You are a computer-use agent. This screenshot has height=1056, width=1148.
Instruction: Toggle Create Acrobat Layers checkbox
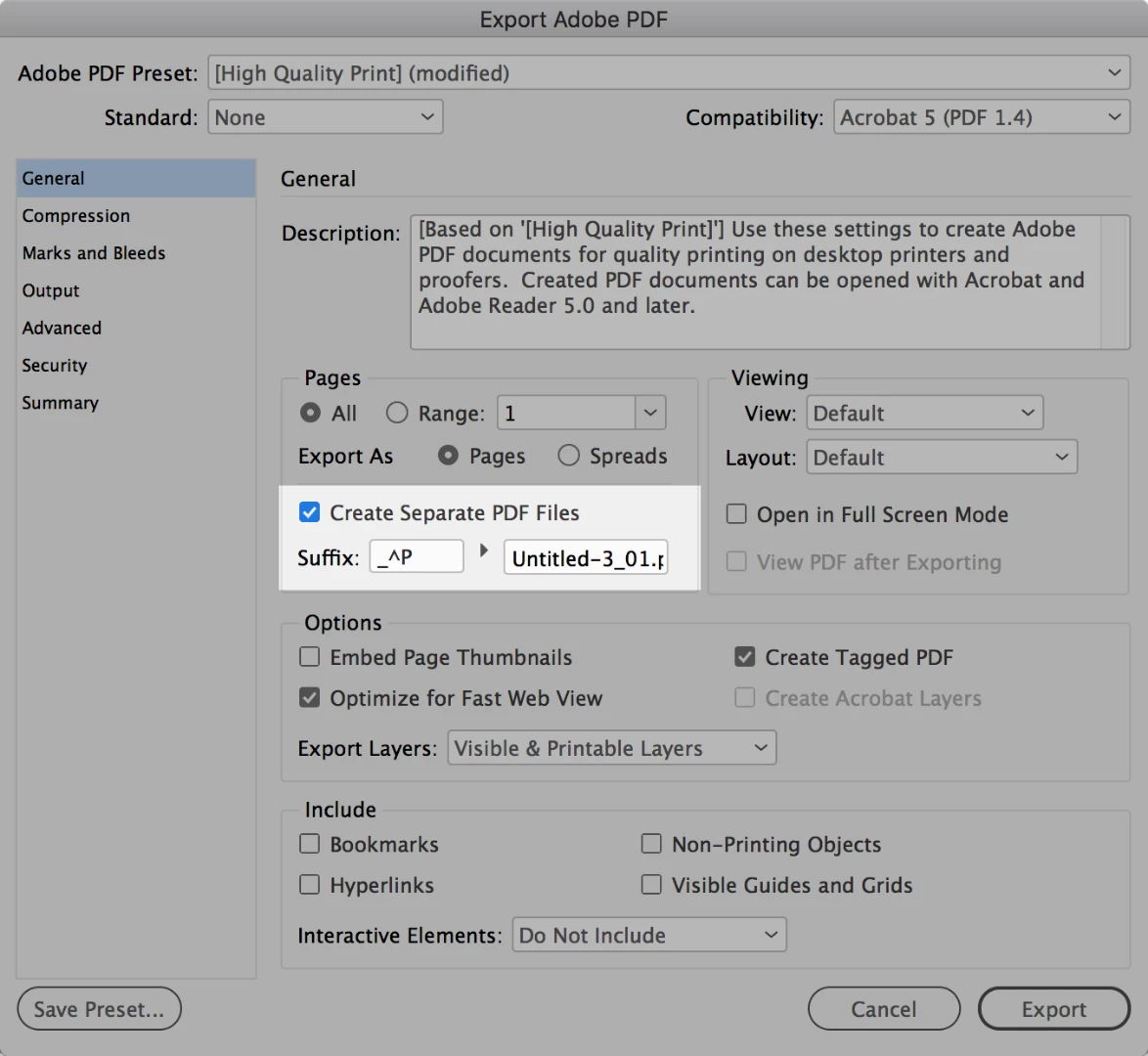[x=744, y=697]
